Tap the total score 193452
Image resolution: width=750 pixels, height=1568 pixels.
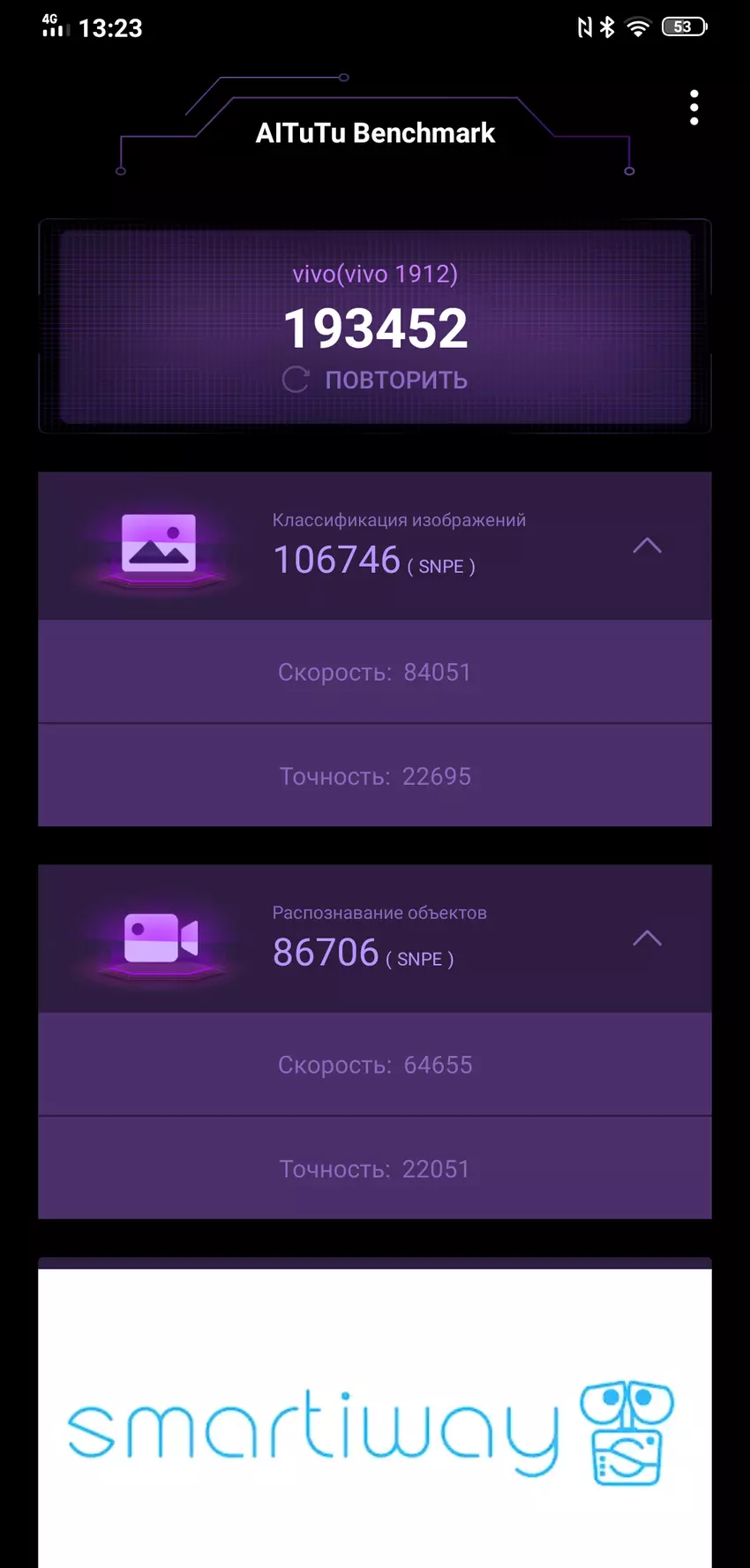pos(376,328)
